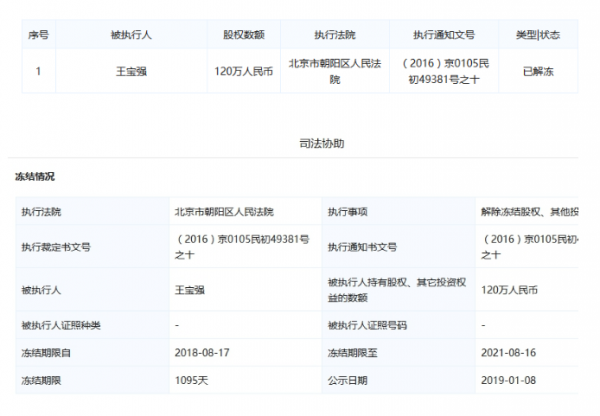The image size is (600, 416).
Task: Click 王宝强 in the top table row
Action: (x=131, y=71)
